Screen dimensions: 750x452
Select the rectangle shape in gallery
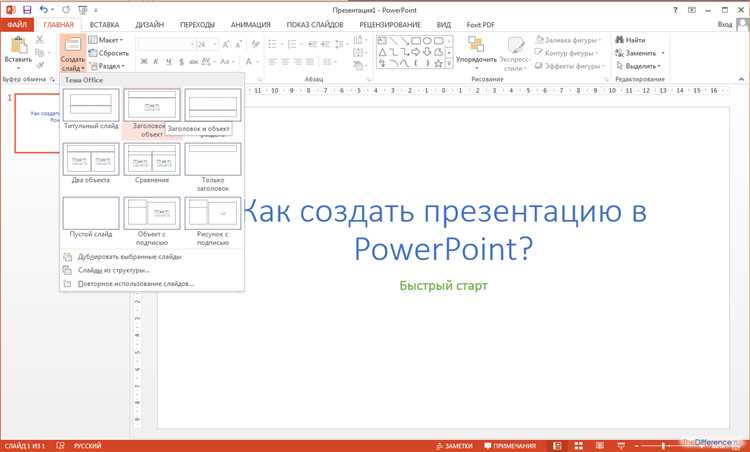pyautogui.click(x=416, y=41)
